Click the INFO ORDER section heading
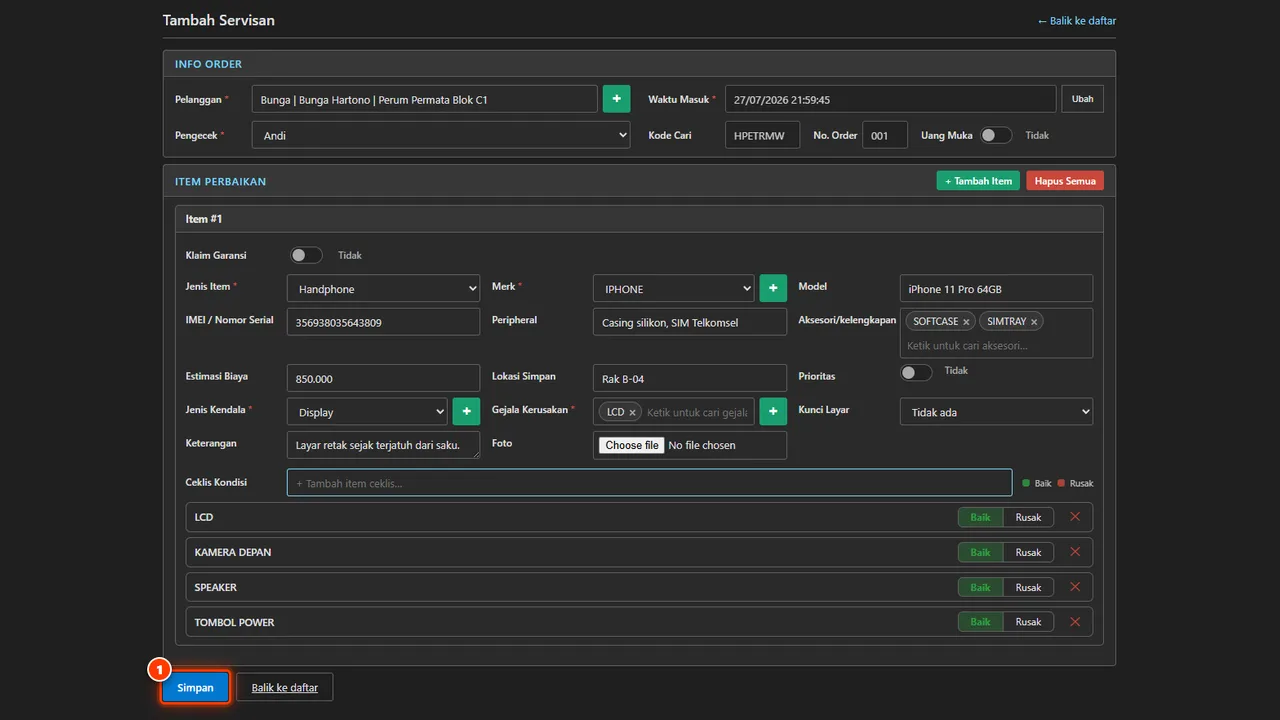 [208, 64]
